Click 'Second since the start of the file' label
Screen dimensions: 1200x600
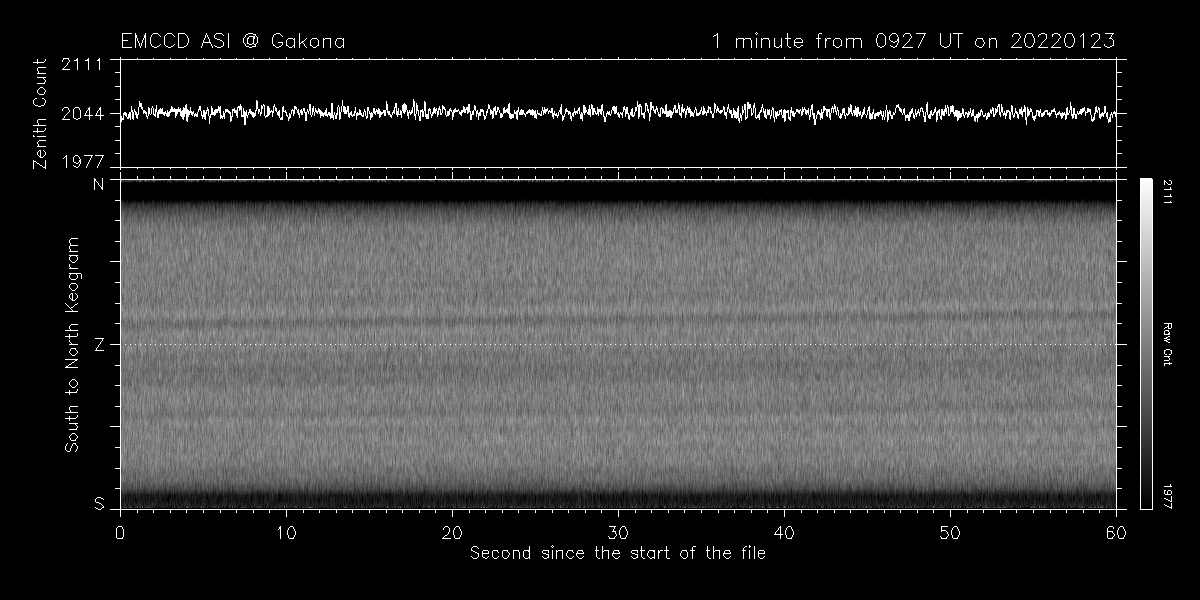point(618,552)
